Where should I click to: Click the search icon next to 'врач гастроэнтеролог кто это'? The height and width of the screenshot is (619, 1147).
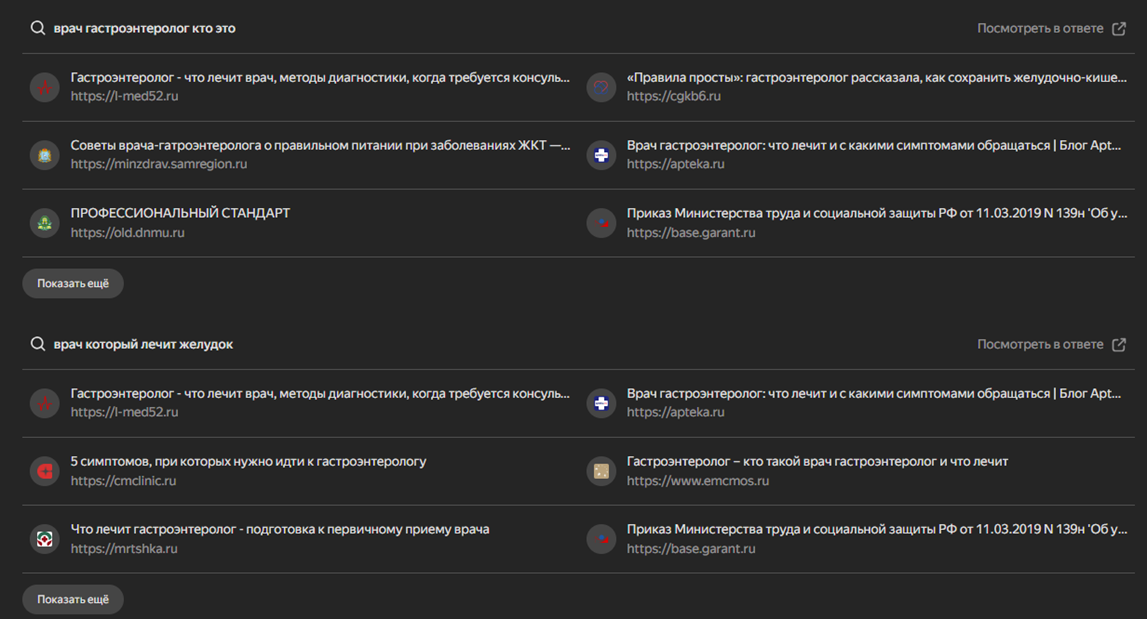(x=37, y=28)
